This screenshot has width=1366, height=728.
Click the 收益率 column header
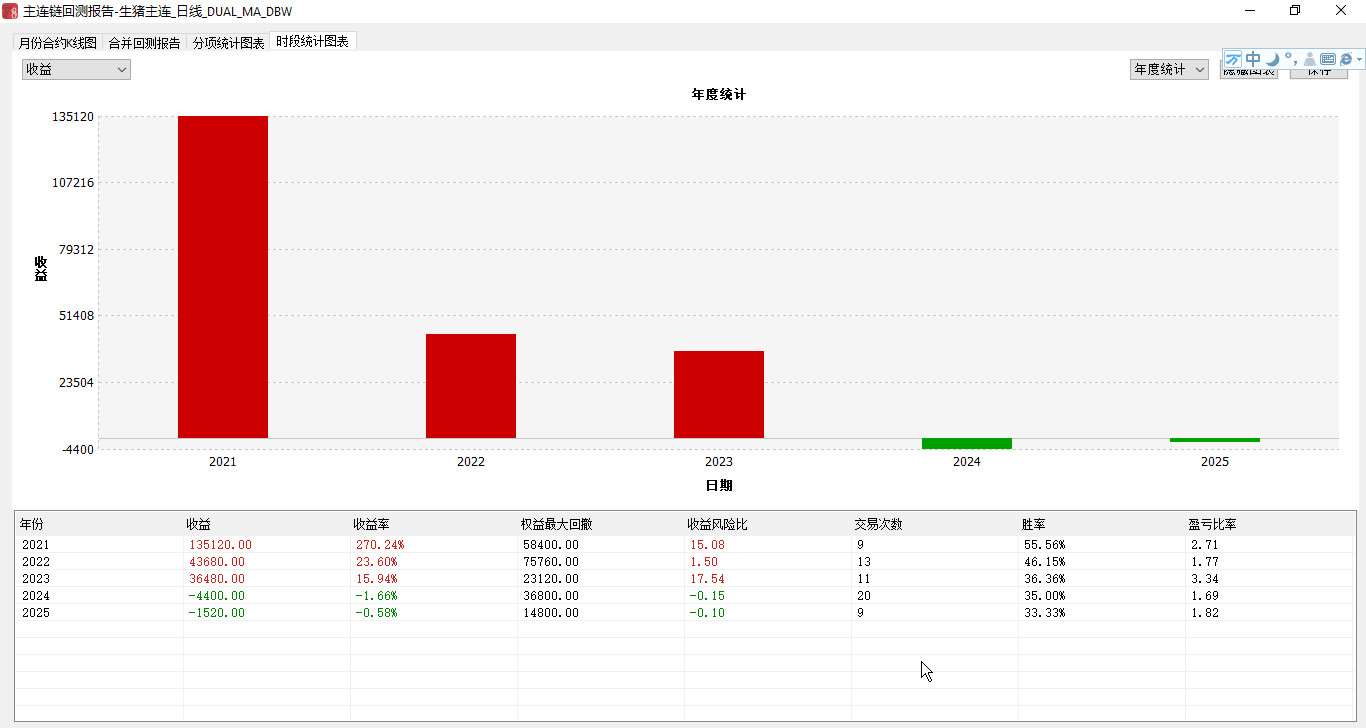[x=371, y=524]
